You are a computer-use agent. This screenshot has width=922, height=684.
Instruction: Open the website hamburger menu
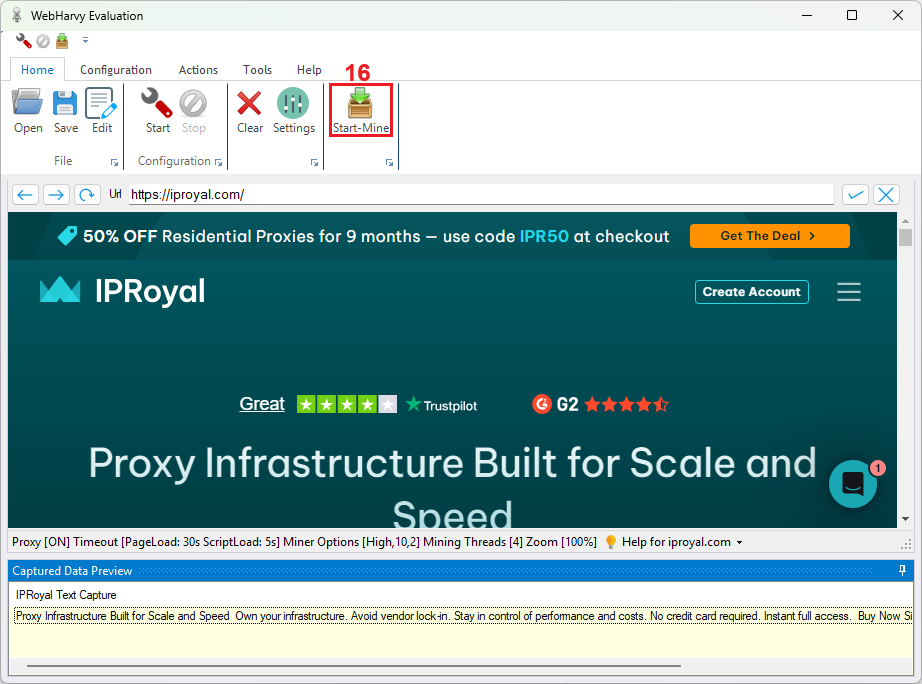tap(849, 292)
